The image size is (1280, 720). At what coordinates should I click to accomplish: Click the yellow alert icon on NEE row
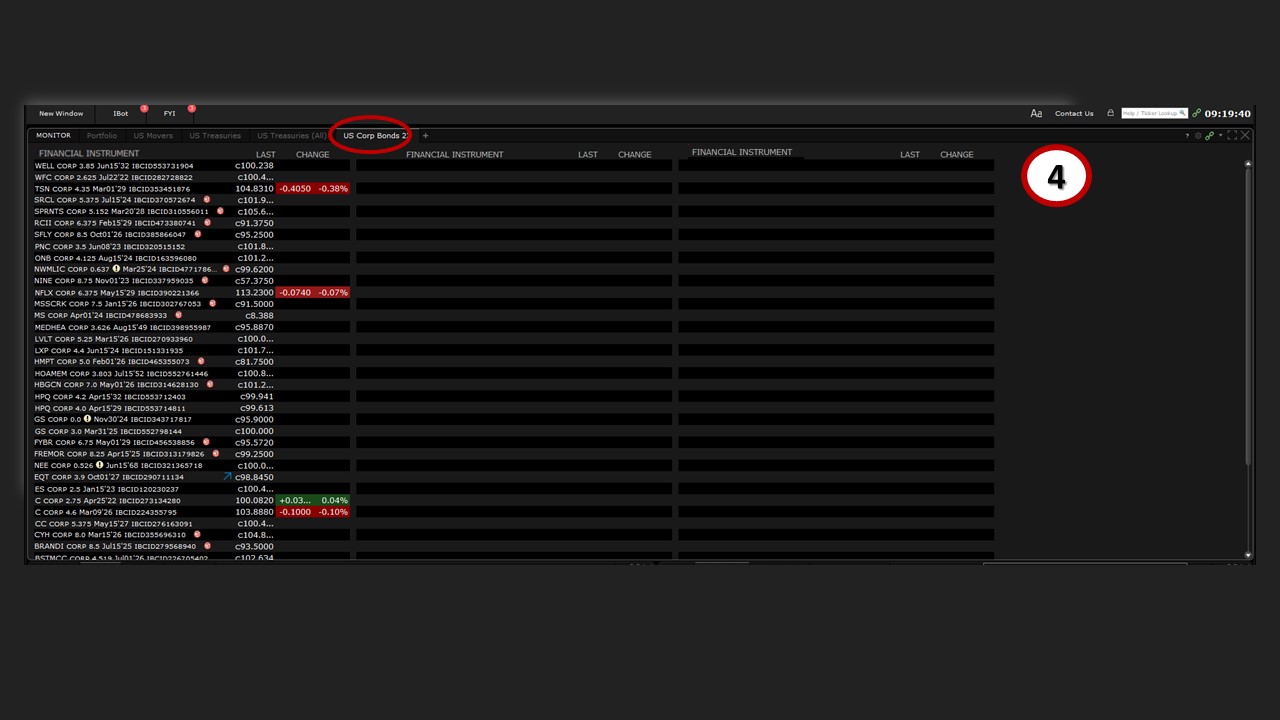click(99, 465)
